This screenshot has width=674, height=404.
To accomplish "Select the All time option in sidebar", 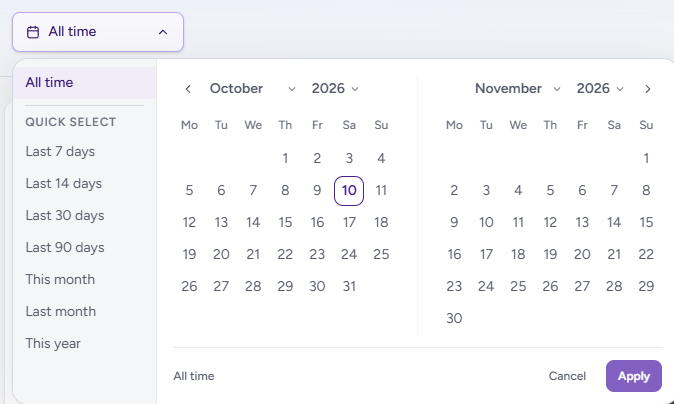I will click(x=85, y=83).
